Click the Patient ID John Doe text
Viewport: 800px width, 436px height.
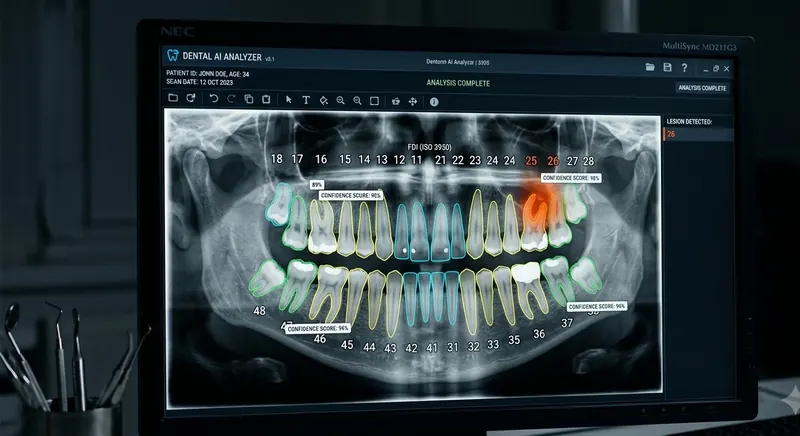(x=208, y=74)
